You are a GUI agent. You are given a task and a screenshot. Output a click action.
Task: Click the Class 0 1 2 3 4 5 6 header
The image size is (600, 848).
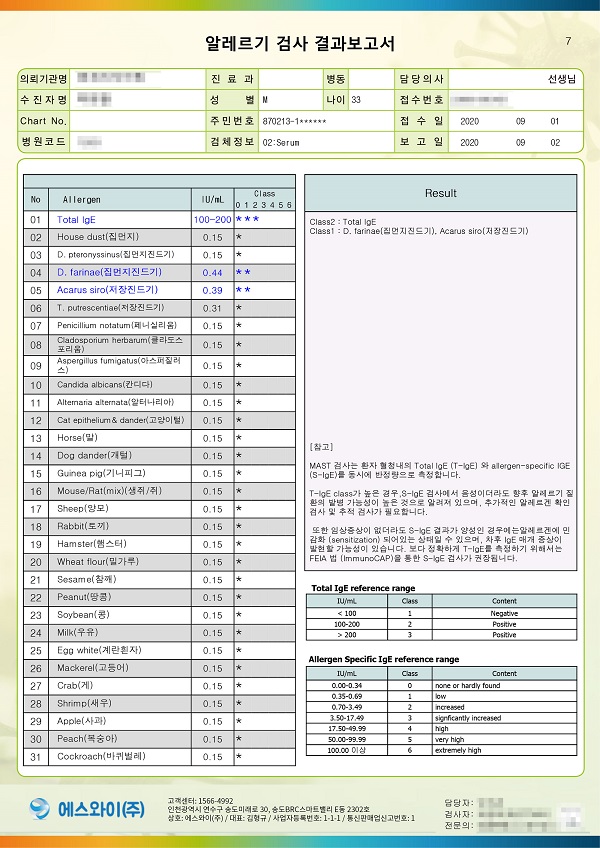[x=265, y=200]
